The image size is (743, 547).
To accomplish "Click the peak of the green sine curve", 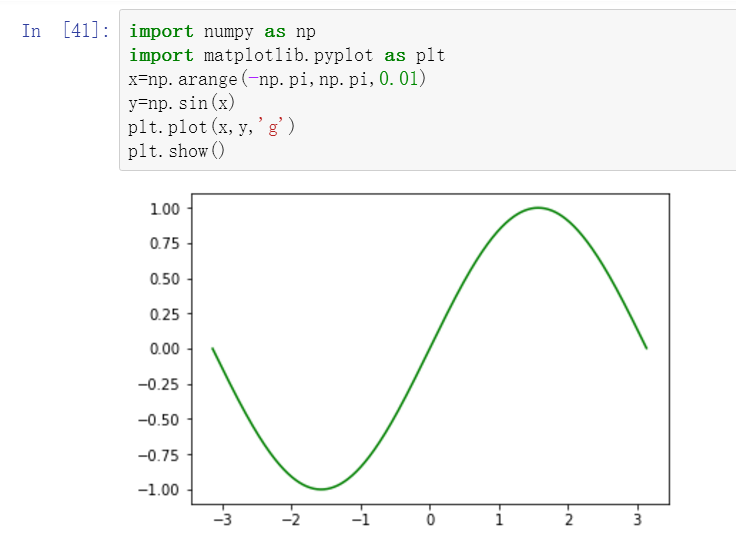I will pos(539,208).
